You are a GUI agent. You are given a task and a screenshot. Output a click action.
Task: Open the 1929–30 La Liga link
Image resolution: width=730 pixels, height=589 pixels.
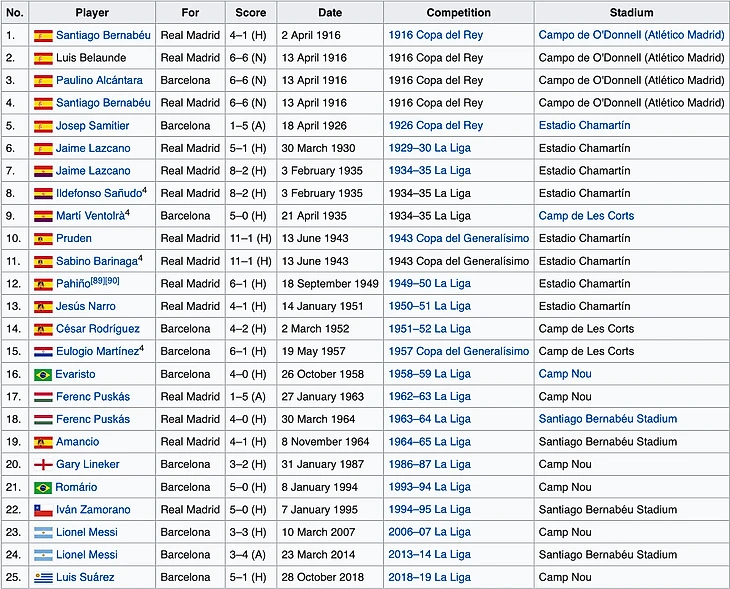430,148
